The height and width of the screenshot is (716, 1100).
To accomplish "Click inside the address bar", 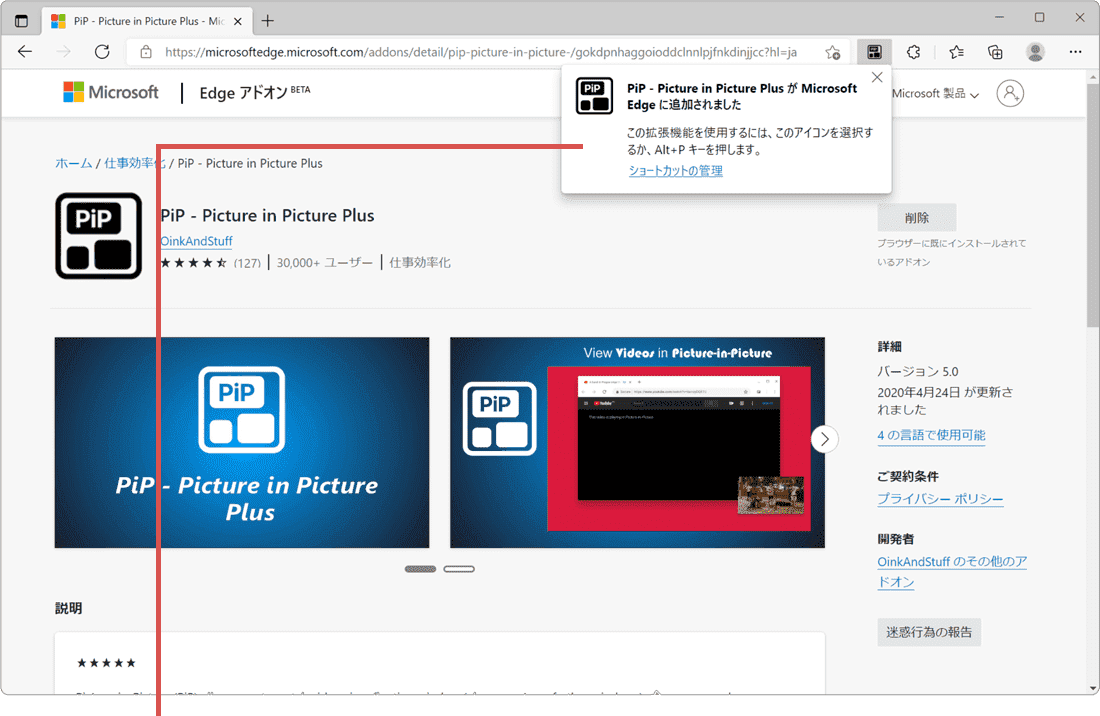I will (450, 51).
